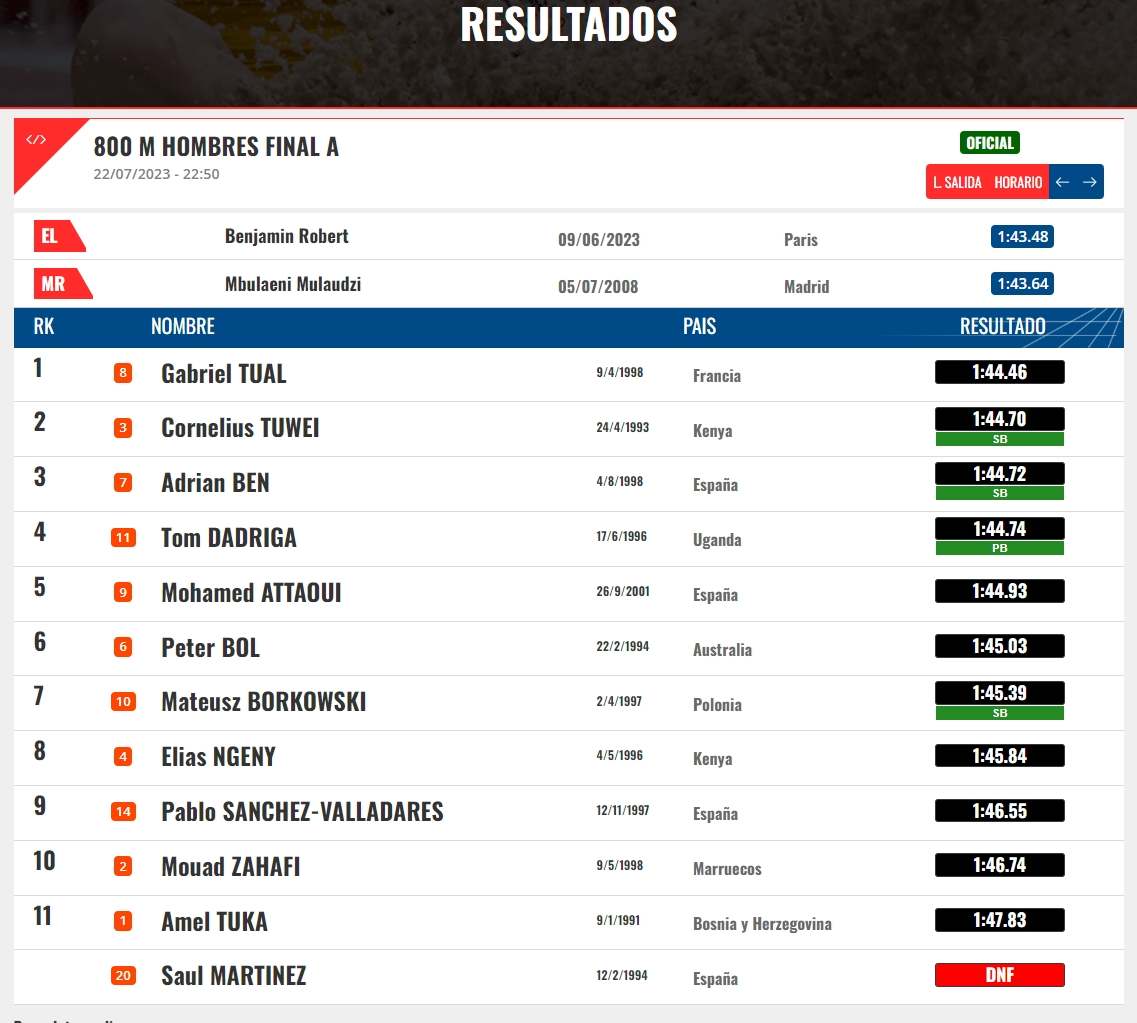Open the HORARIO schedule

tap(1018, 182)
